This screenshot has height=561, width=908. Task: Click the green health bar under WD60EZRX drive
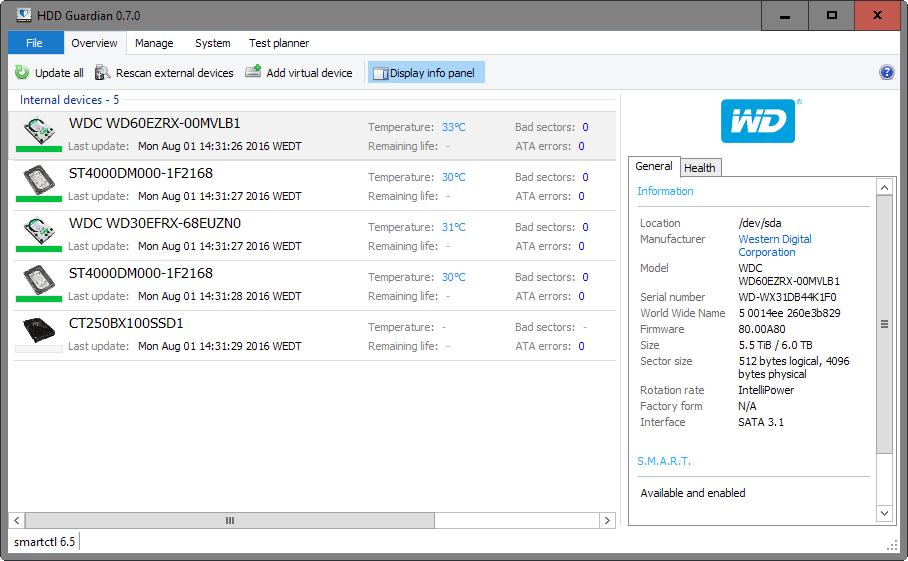coord(39,149)
